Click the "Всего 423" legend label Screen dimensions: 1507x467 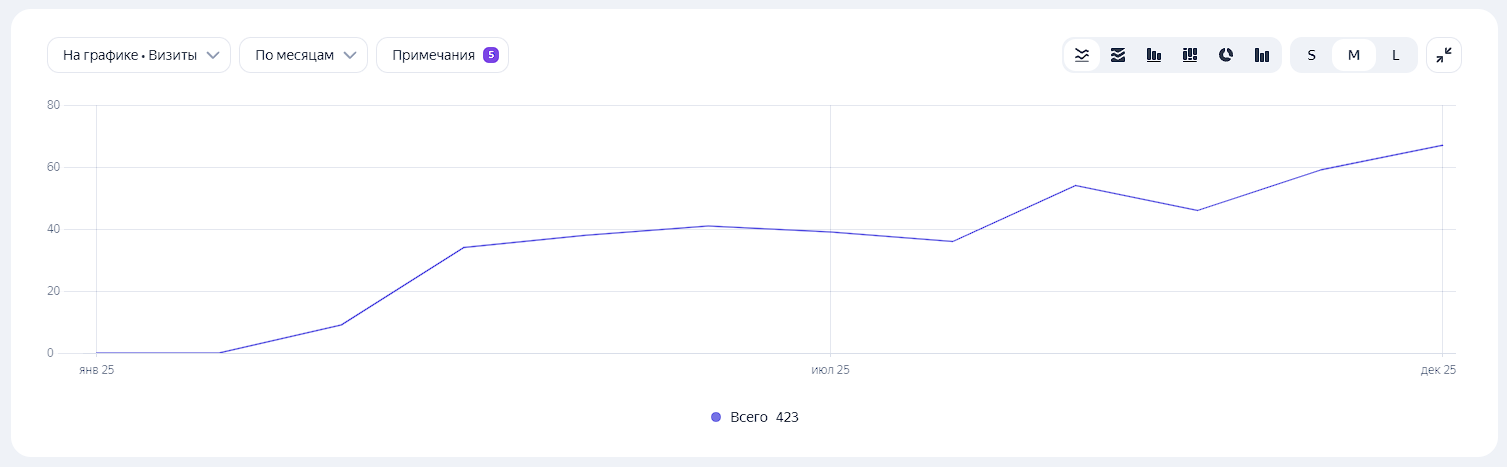764,417
